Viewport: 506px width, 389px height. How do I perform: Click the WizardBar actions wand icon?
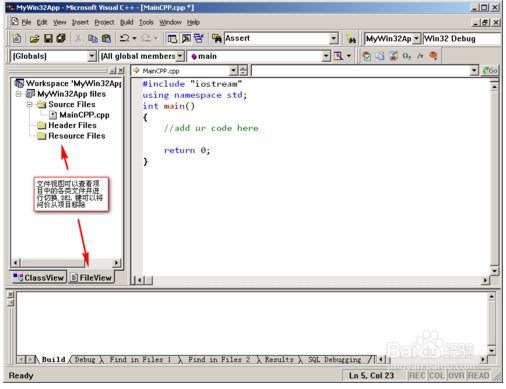pyautogui.click(x=338, y=56)
